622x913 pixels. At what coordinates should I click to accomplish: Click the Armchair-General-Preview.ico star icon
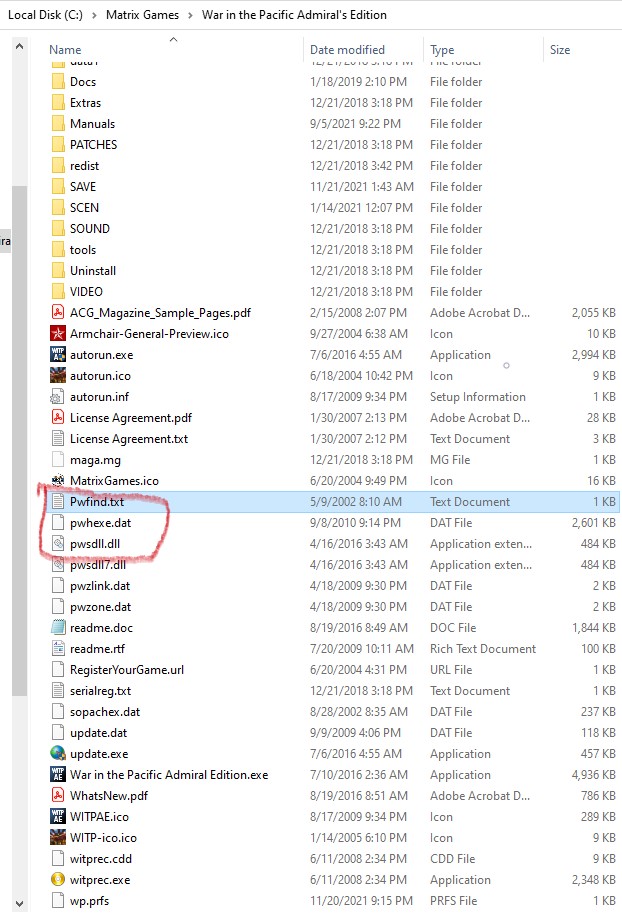58,334
